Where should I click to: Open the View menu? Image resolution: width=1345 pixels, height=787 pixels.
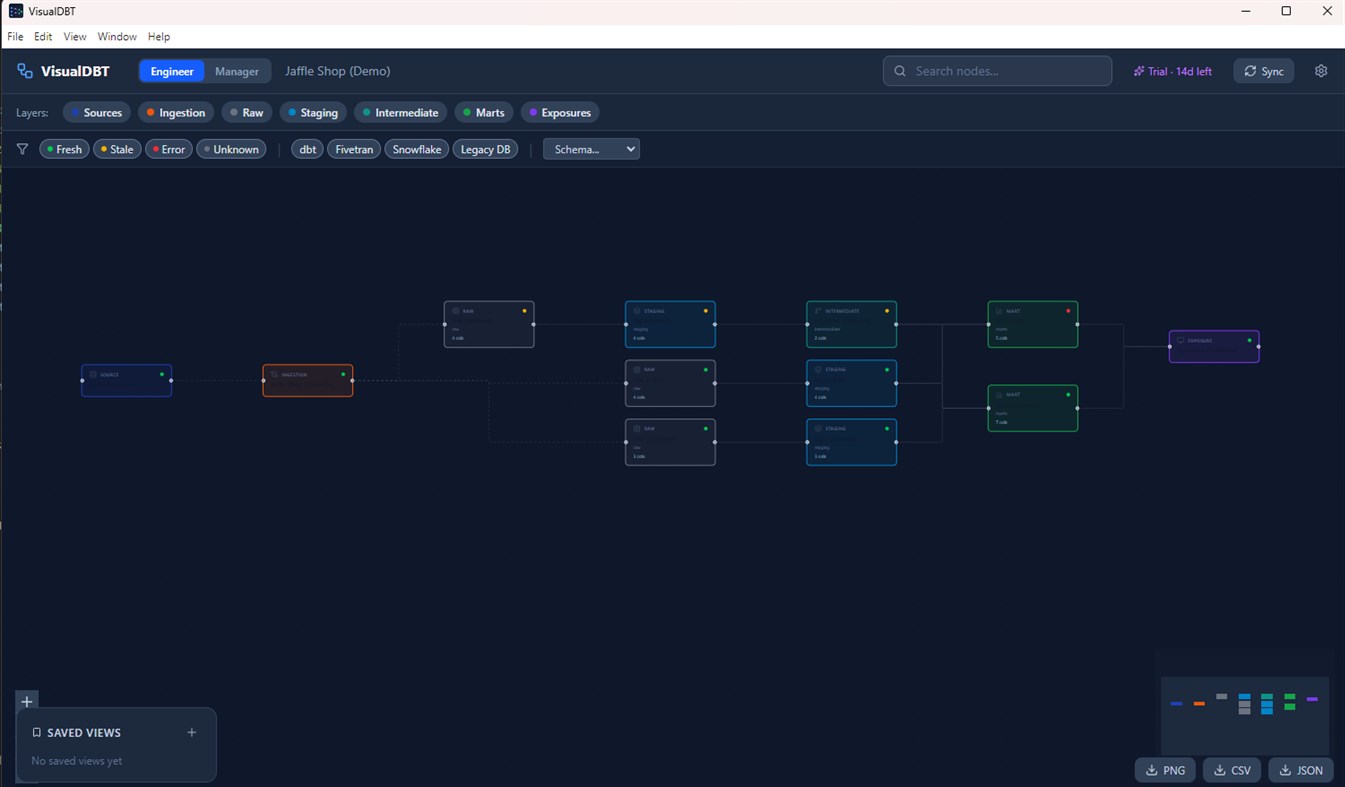coord(75,36)
